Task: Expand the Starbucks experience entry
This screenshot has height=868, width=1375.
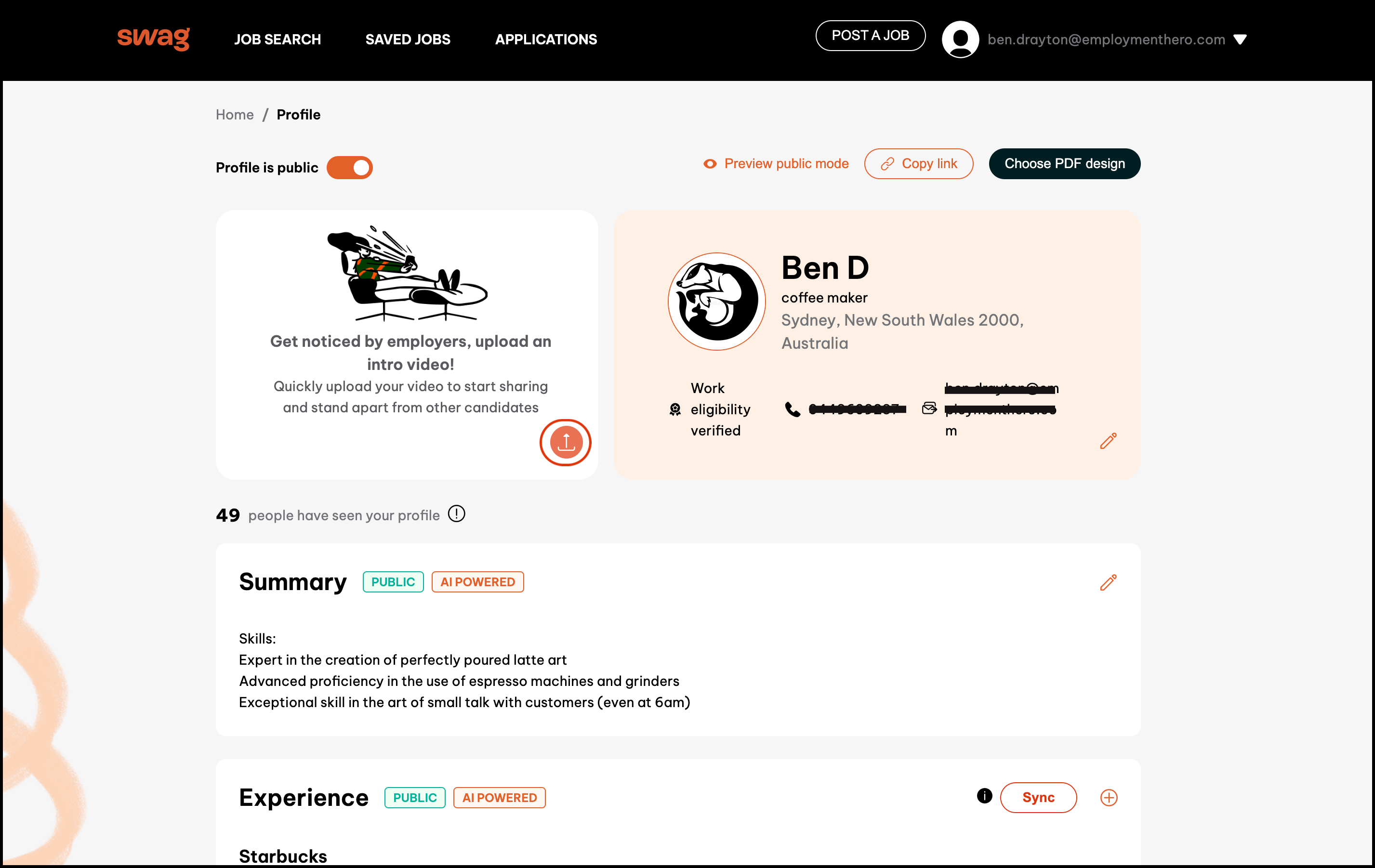Action: point(283,855)
